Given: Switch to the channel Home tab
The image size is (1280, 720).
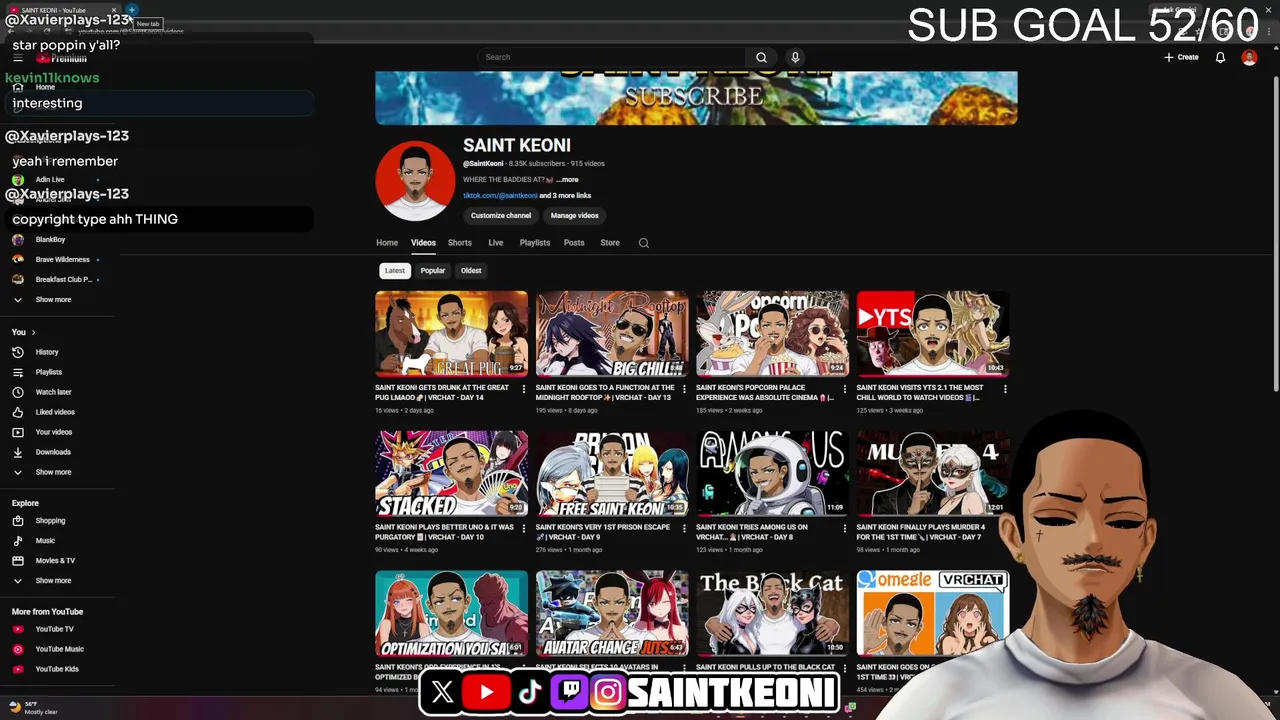Looking at the screenshot, I should tap(387, 243).
